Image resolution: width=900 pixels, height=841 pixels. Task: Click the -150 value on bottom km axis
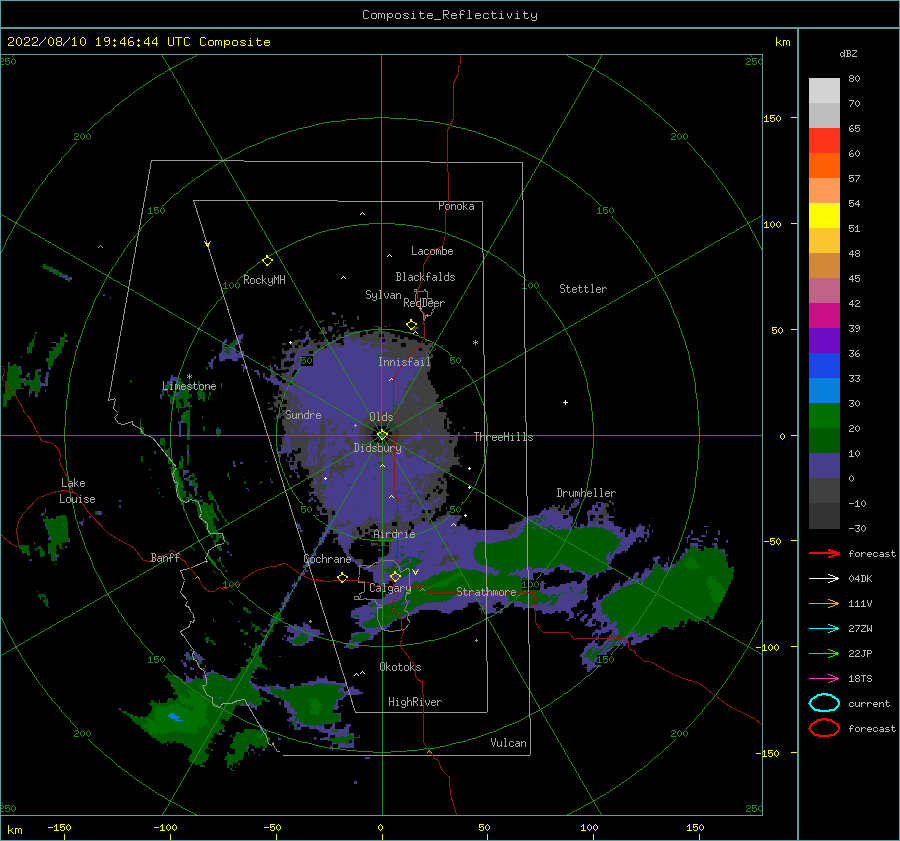point(59,828)
